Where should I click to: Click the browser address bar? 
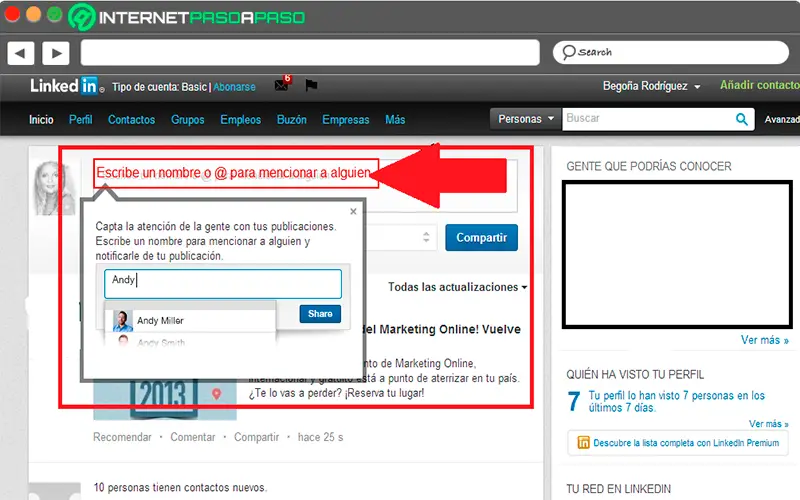point(310,53)
